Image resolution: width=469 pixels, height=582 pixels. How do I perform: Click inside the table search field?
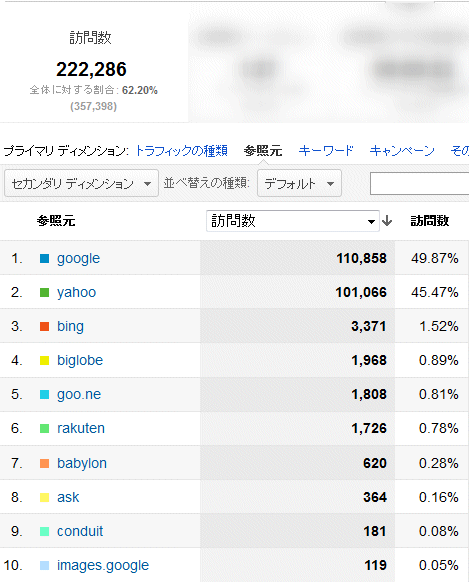pyautogui.click(x=420, y=183)
